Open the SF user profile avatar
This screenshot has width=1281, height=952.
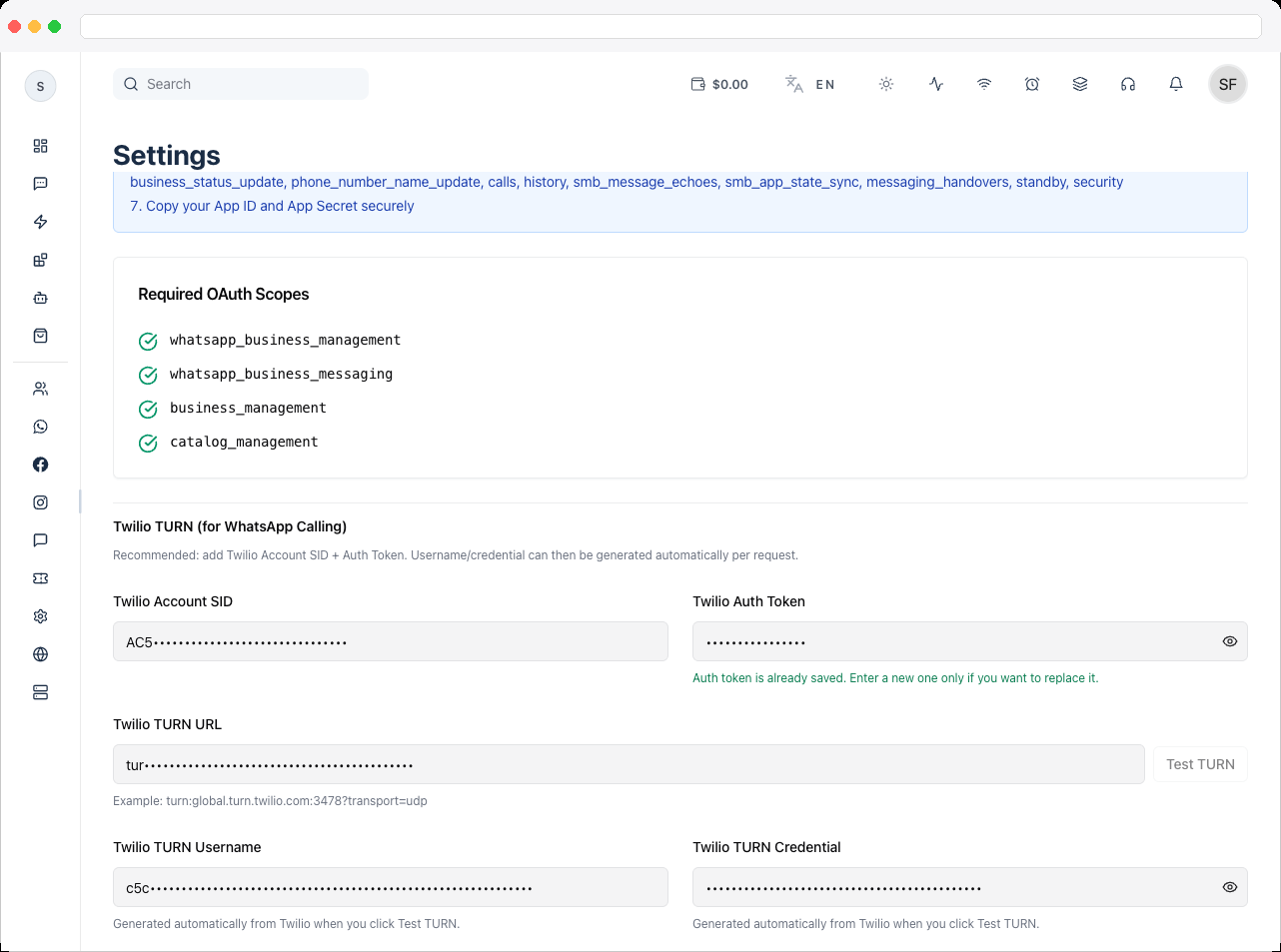pyautogui.click(x=1228, y=84)
